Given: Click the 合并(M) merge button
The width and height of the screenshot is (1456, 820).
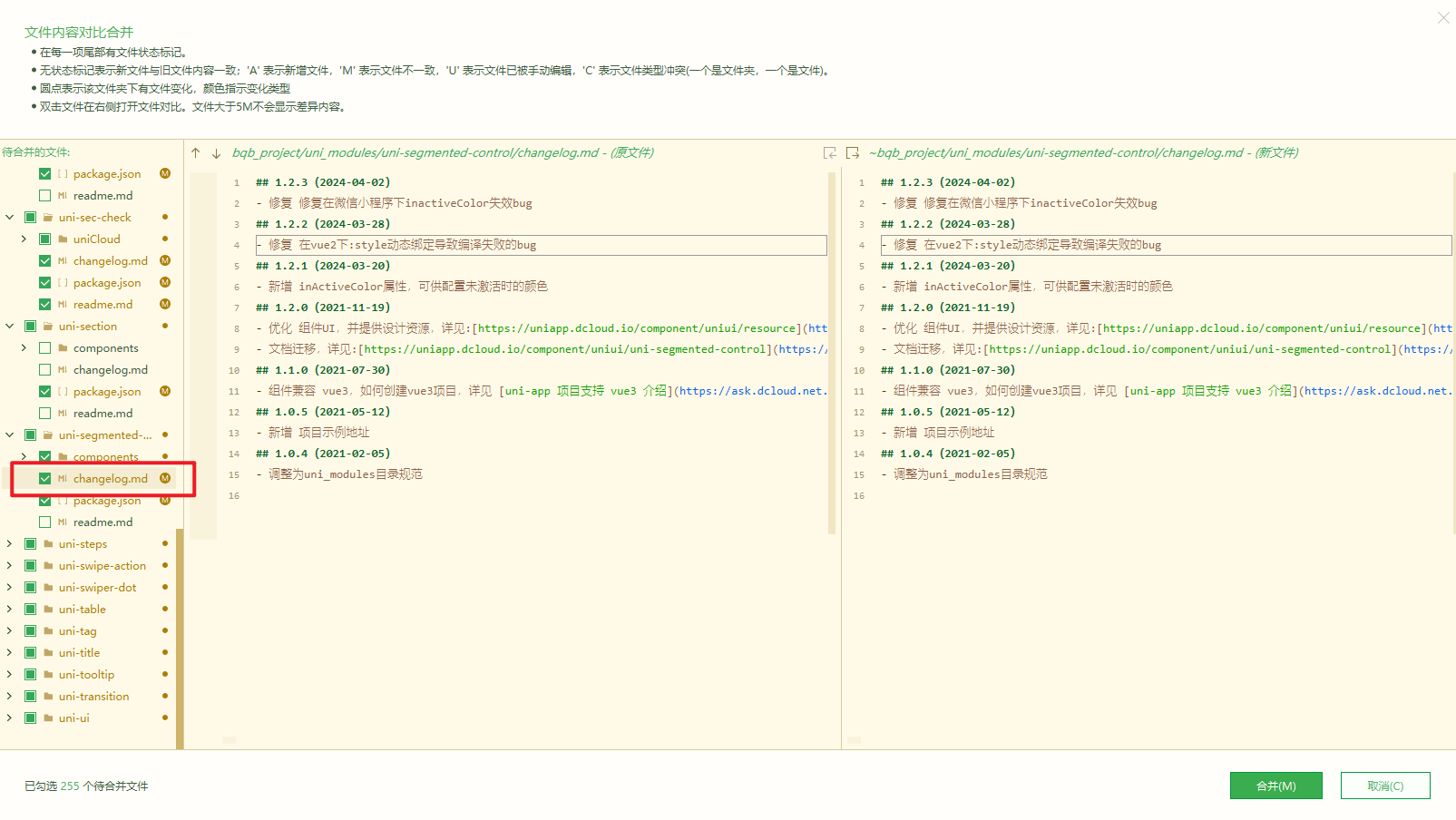Looking at the screenshot, I should [1275, 786].
